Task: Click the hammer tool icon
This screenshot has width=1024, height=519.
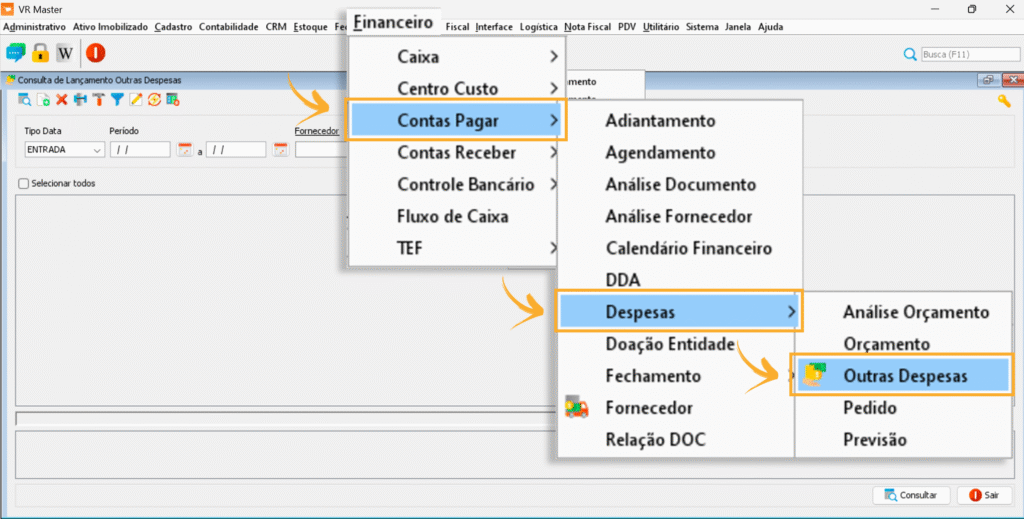Action: [99, 100]
